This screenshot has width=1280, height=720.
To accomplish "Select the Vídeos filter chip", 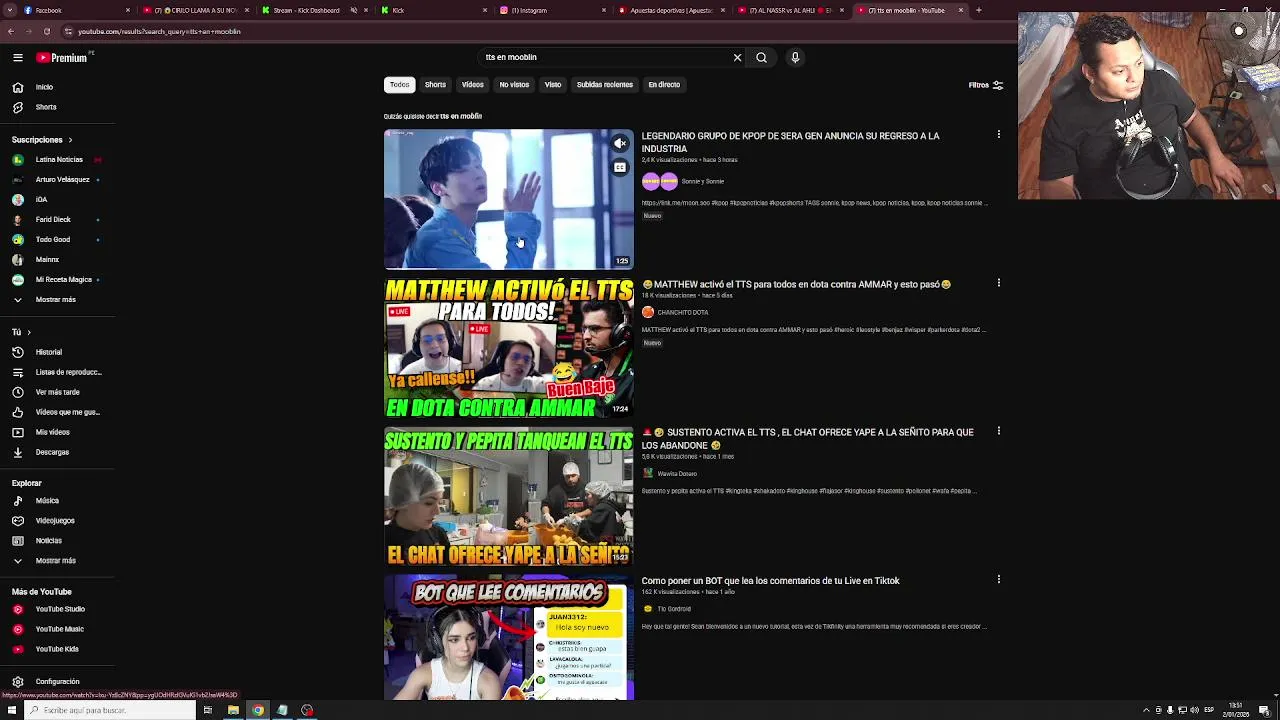I will [473, 85].
